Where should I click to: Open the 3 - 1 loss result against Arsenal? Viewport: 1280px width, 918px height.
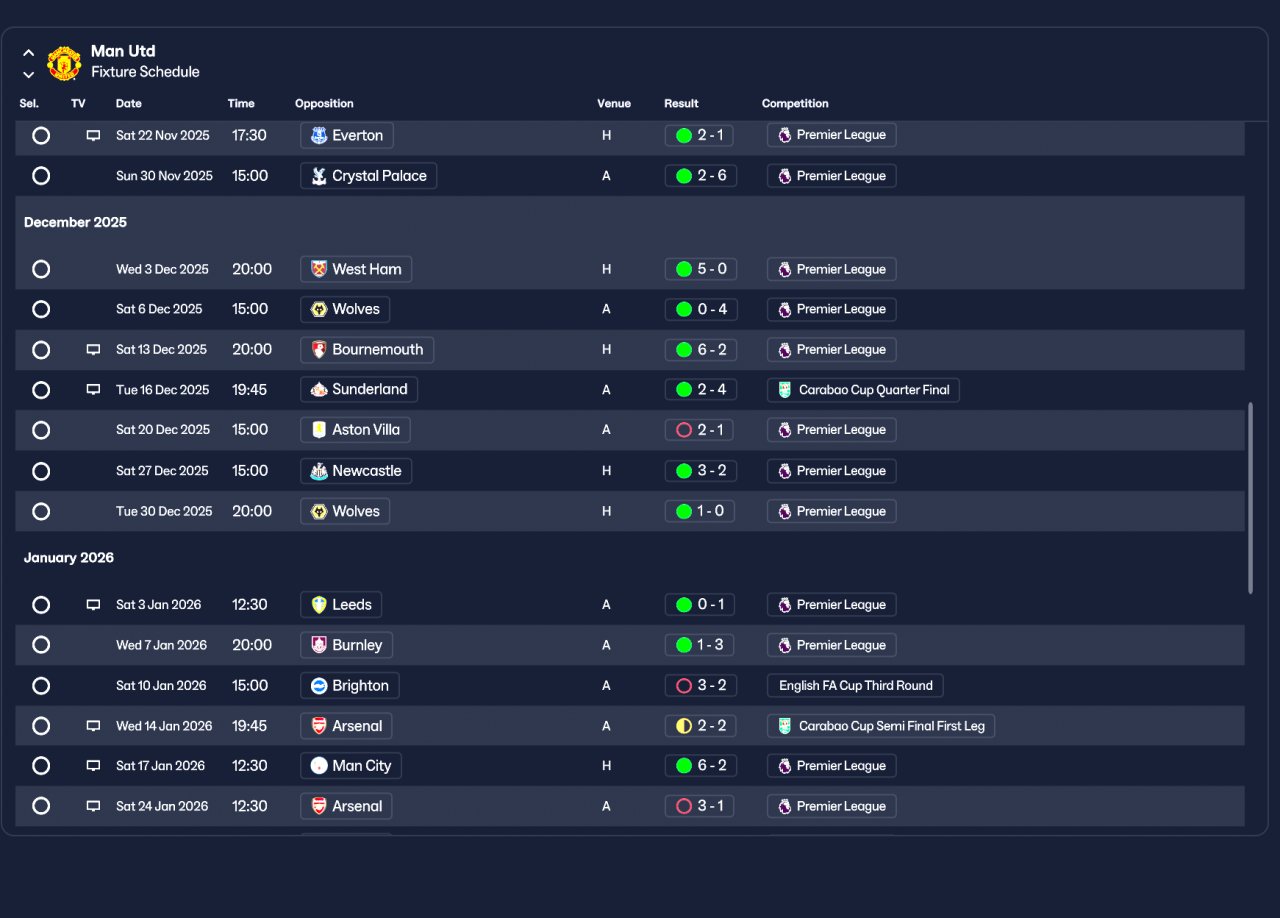700,806
